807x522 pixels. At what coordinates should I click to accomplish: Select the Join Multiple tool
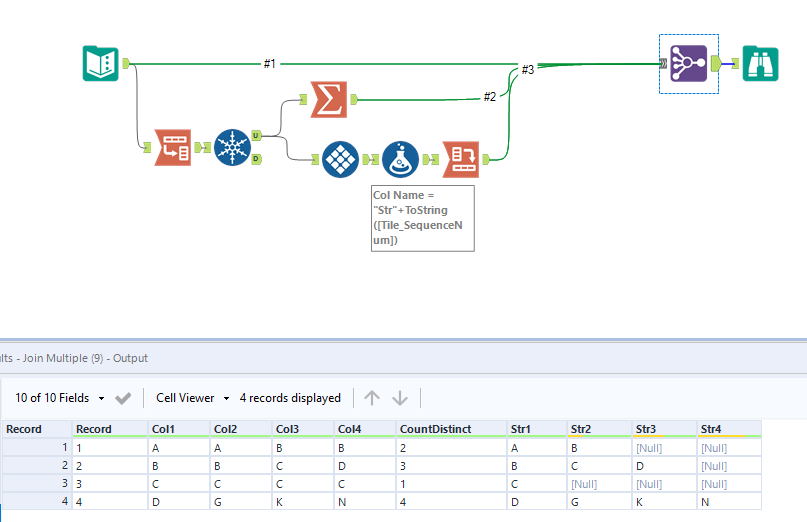689,64
